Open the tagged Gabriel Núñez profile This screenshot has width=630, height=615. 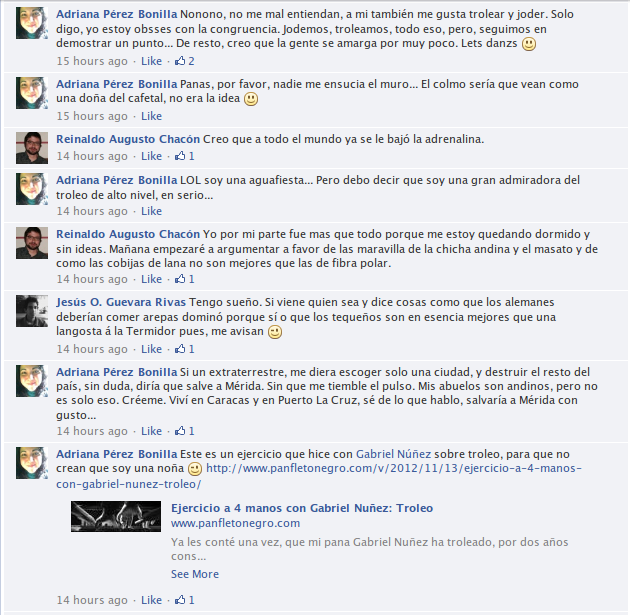point(393,454)
